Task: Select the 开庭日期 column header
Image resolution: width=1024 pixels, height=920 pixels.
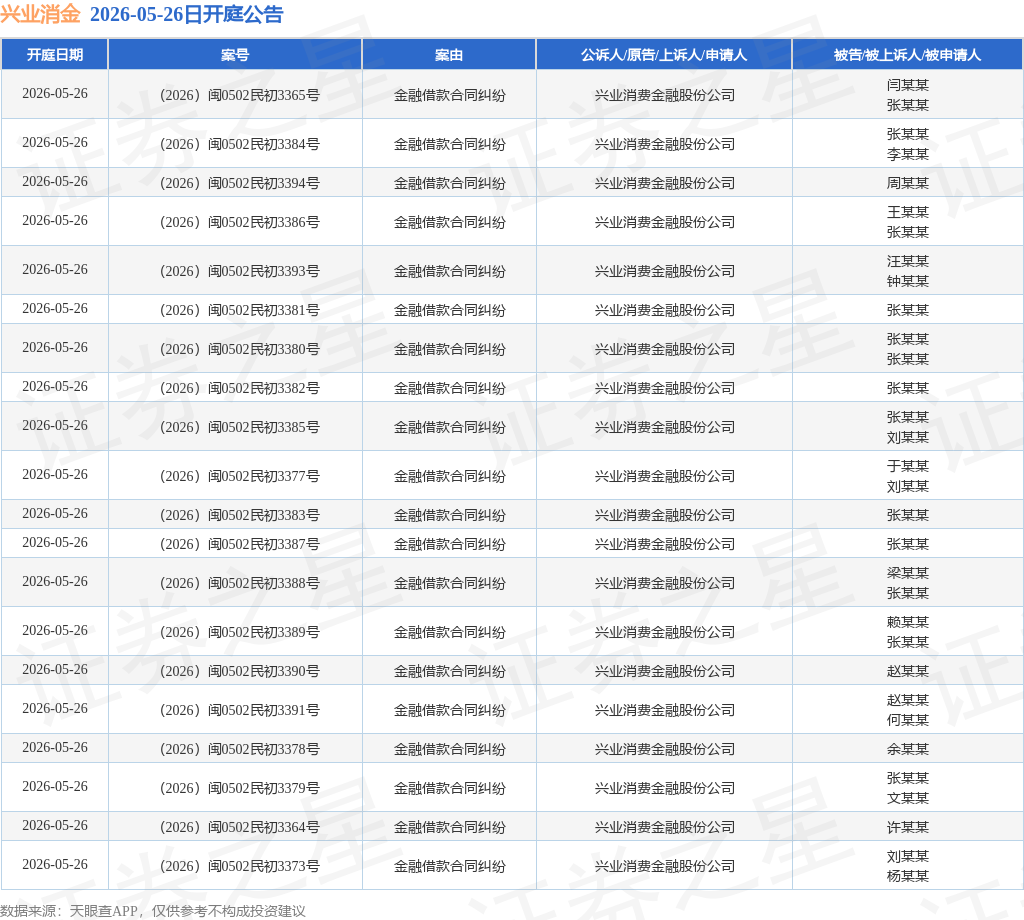Action: coord(55,55)
